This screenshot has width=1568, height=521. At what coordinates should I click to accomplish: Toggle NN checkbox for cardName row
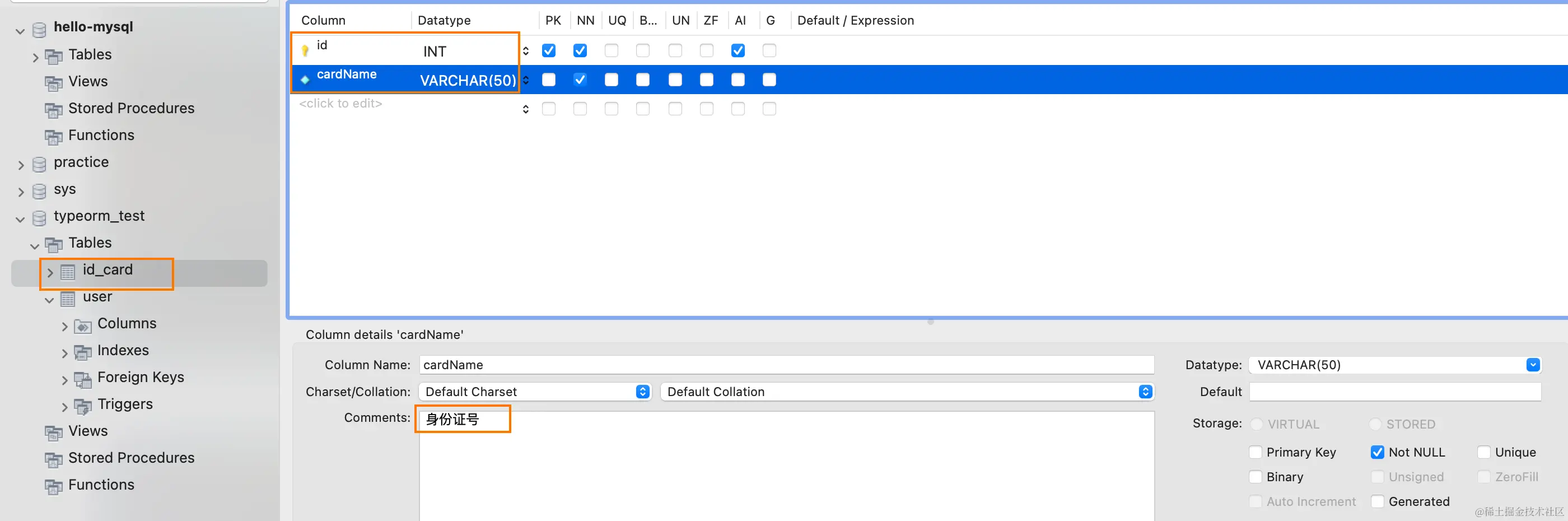580,80
